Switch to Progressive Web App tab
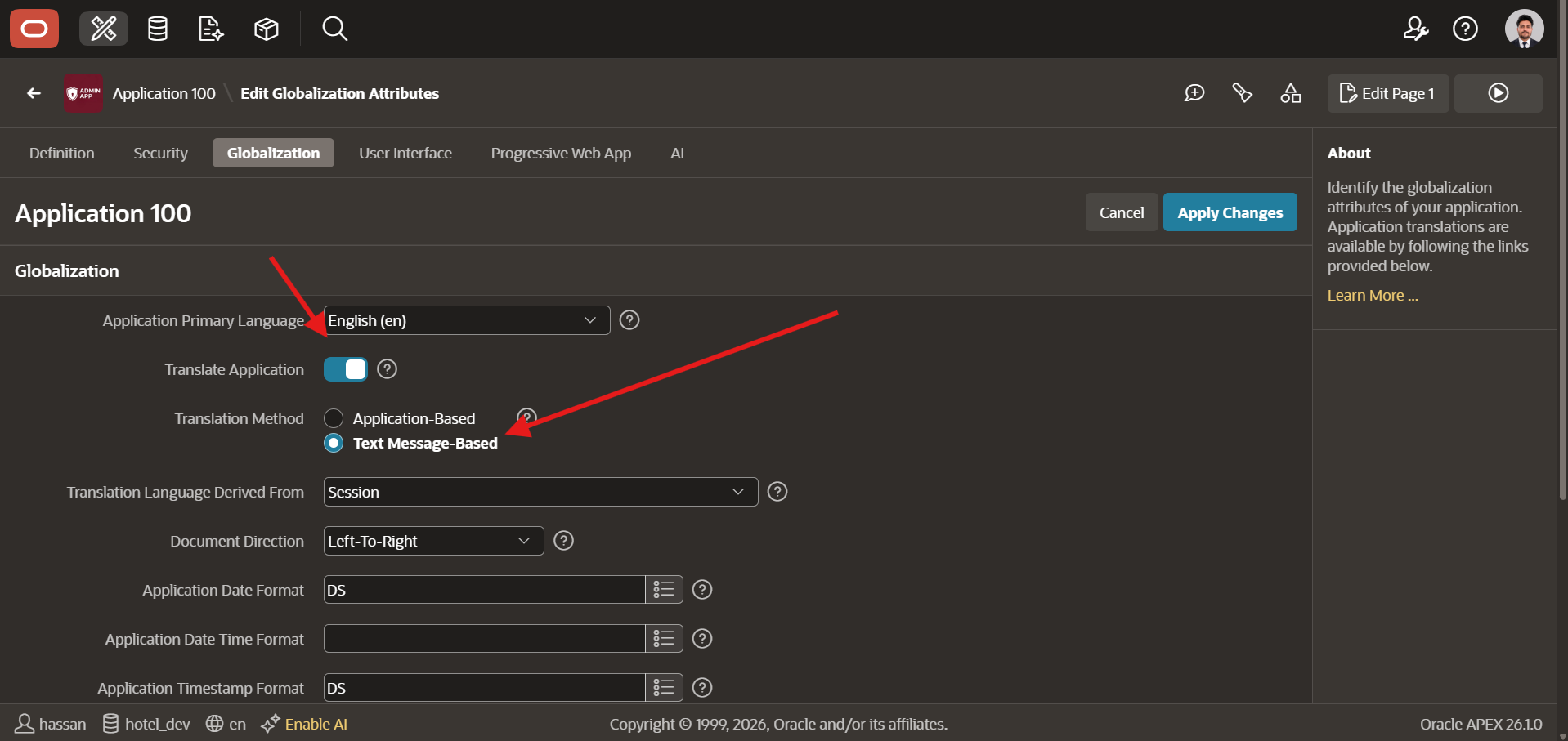Screen dimensions: 1568x741 (561, 153)
